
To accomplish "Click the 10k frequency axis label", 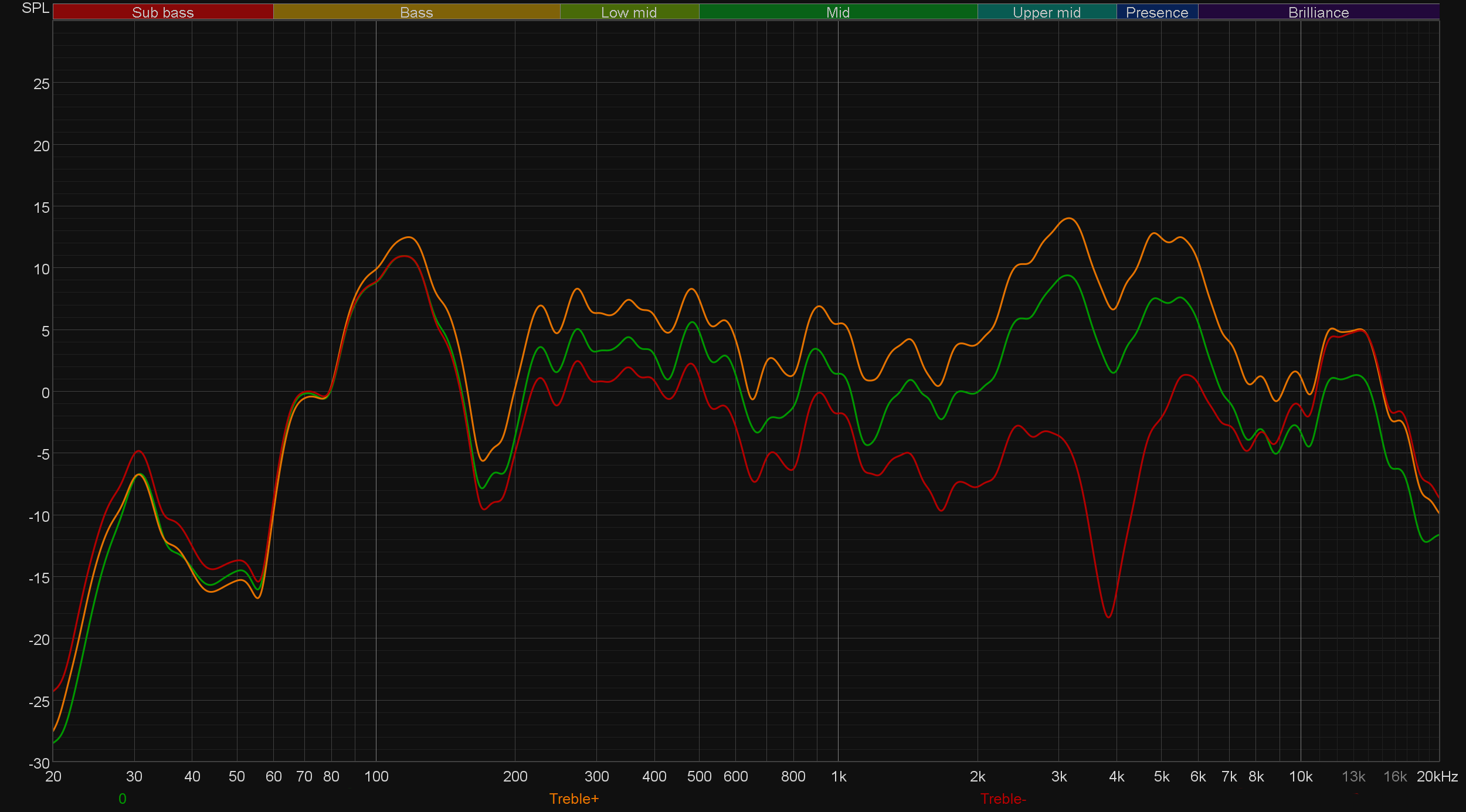I will pyautogui.click(x=1300, y=776).
